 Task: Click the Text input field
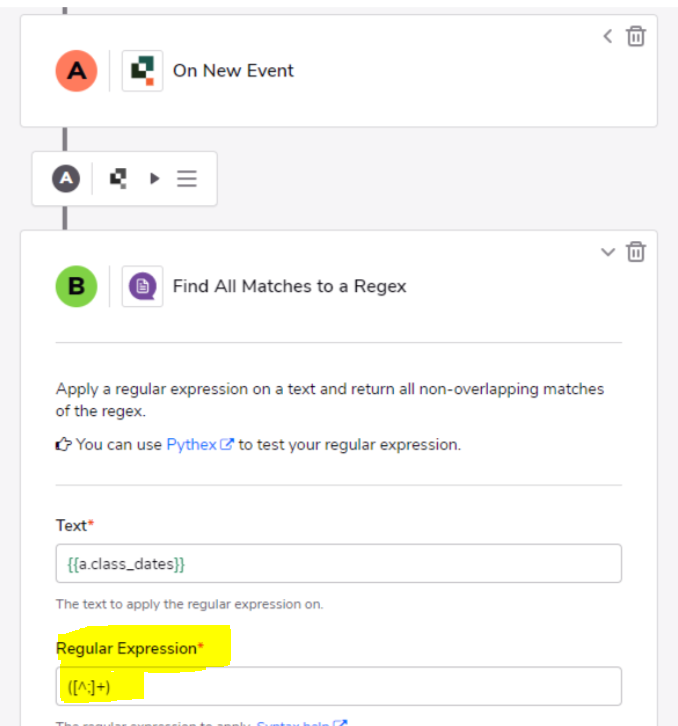click(x=339, y=563)
